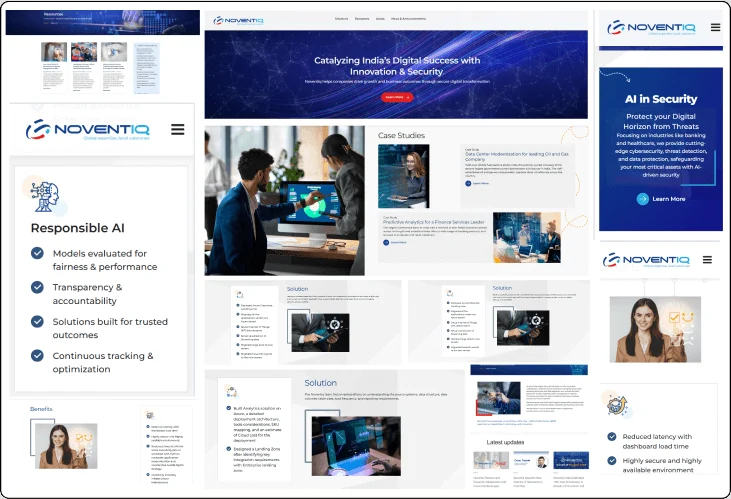Click the robot head icon above the Responsible AI heading
Image resolution: width=731 pixels, height=499 pixels.
[x=45, y=196]
